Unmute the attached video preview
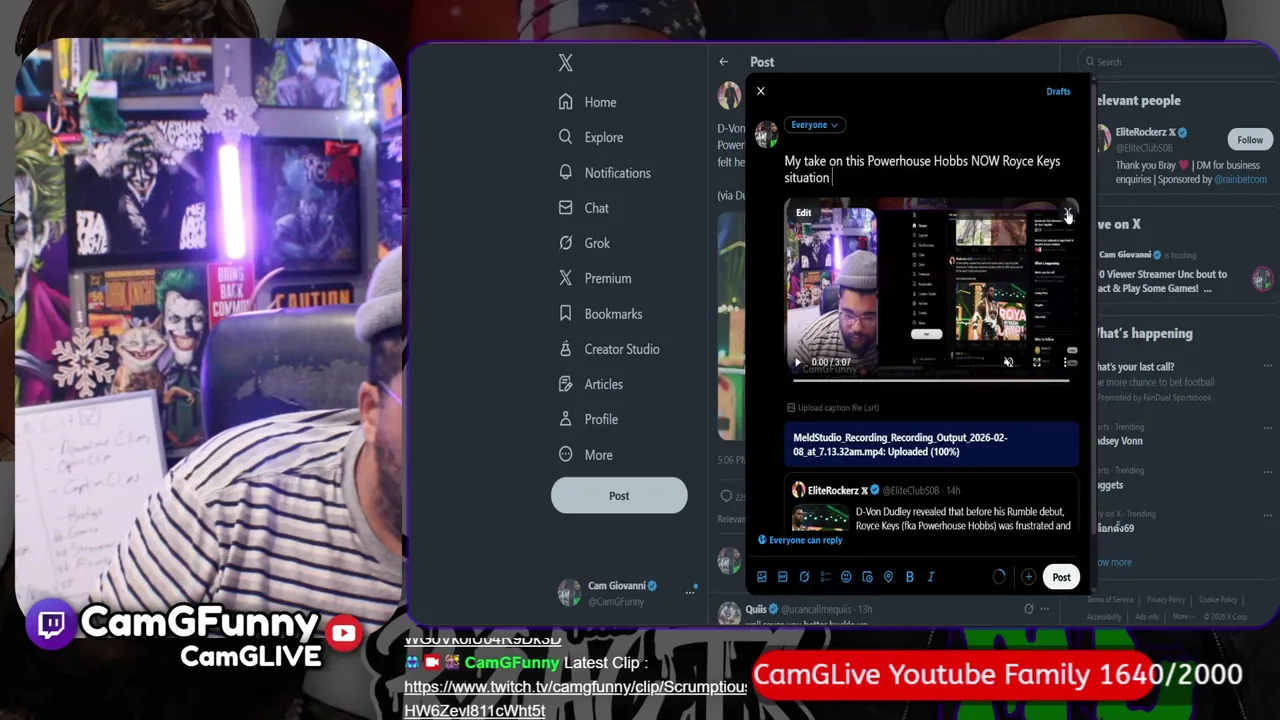 point(1008,362)
